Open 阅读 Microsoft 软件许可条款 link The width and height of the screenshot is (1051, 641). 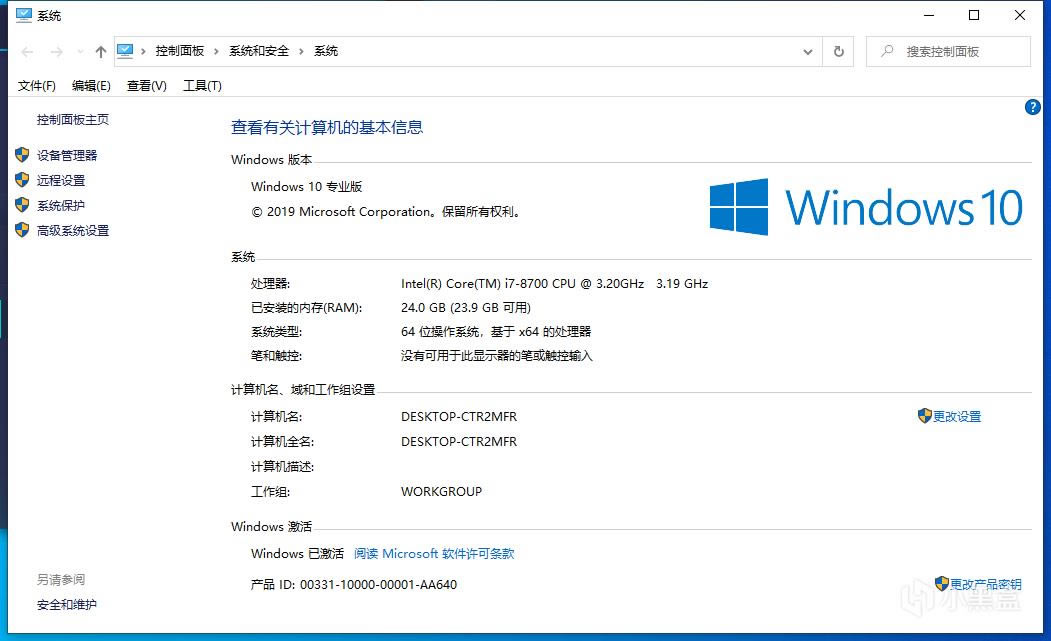pyautogui.click(x=434, y=554)
